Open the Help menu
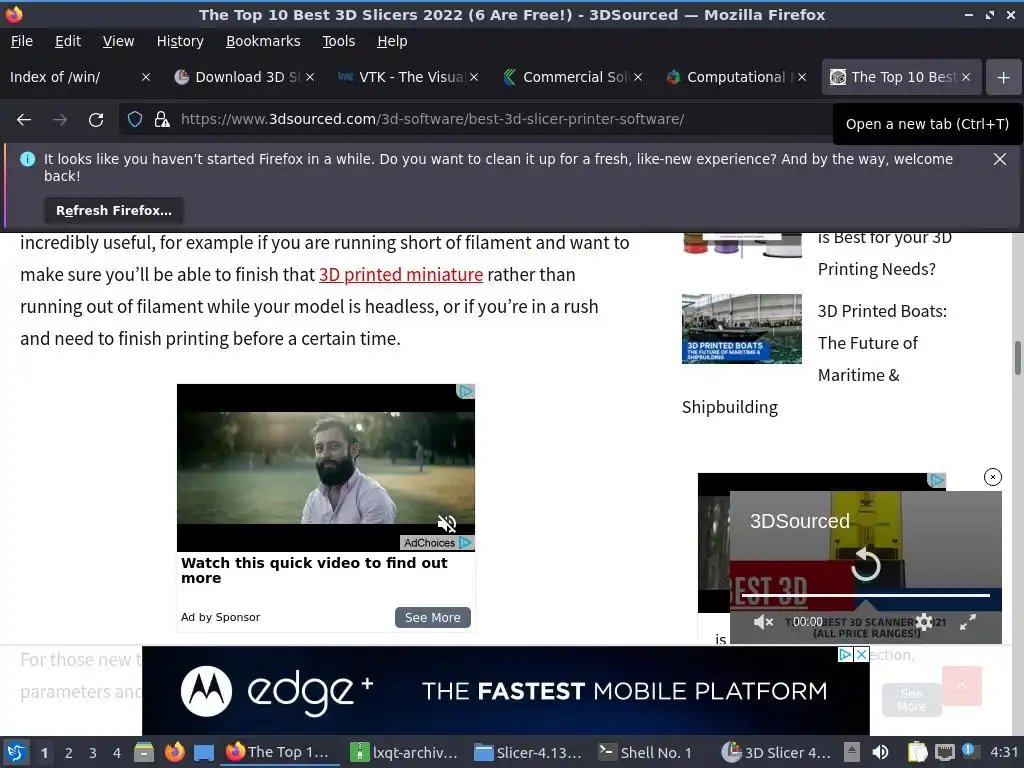This screenshot has height=768, width=1024. tap(392, 41)
